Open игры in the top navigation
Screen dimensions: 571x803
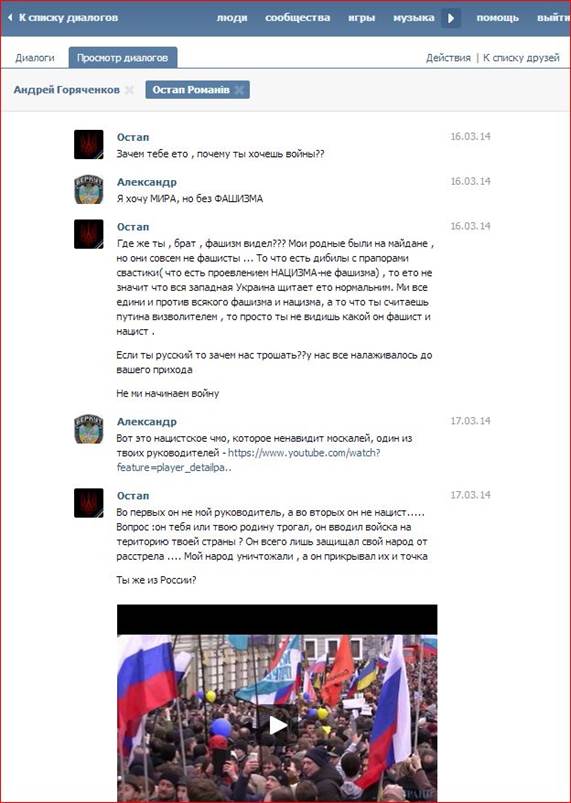pos(362,18)
